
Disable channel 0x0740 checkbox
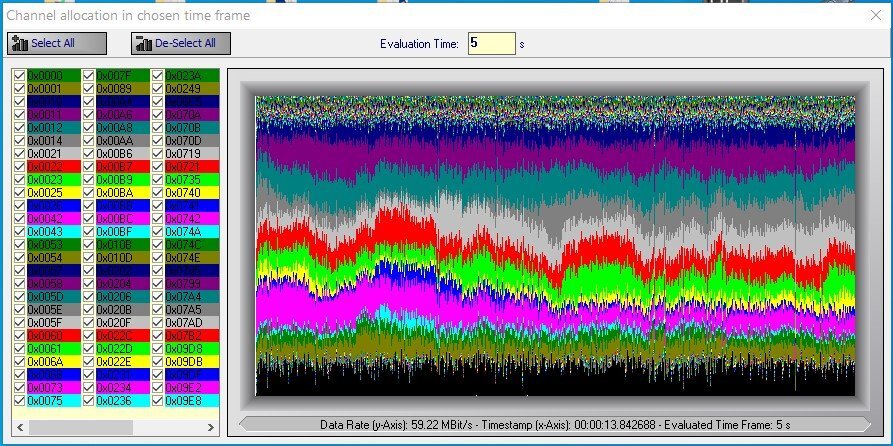coord(158,193)
